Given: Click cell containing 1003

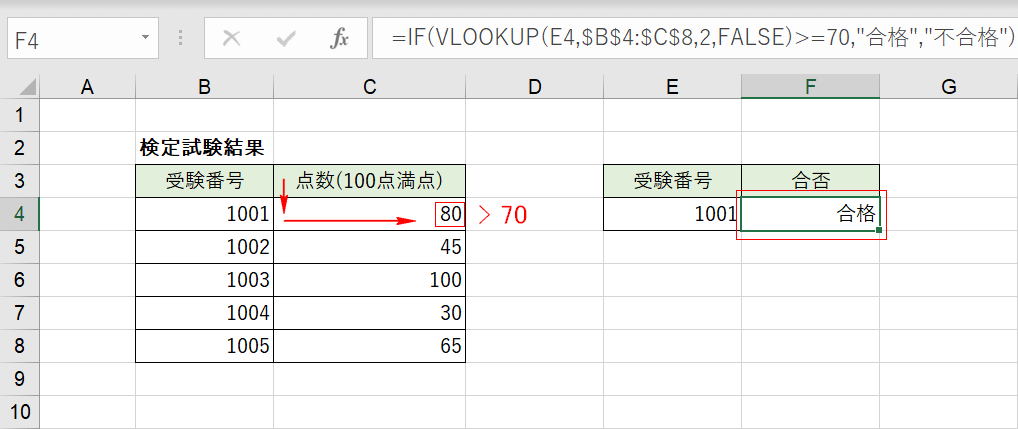Looking at the screenshot, I should pos(205,280).
